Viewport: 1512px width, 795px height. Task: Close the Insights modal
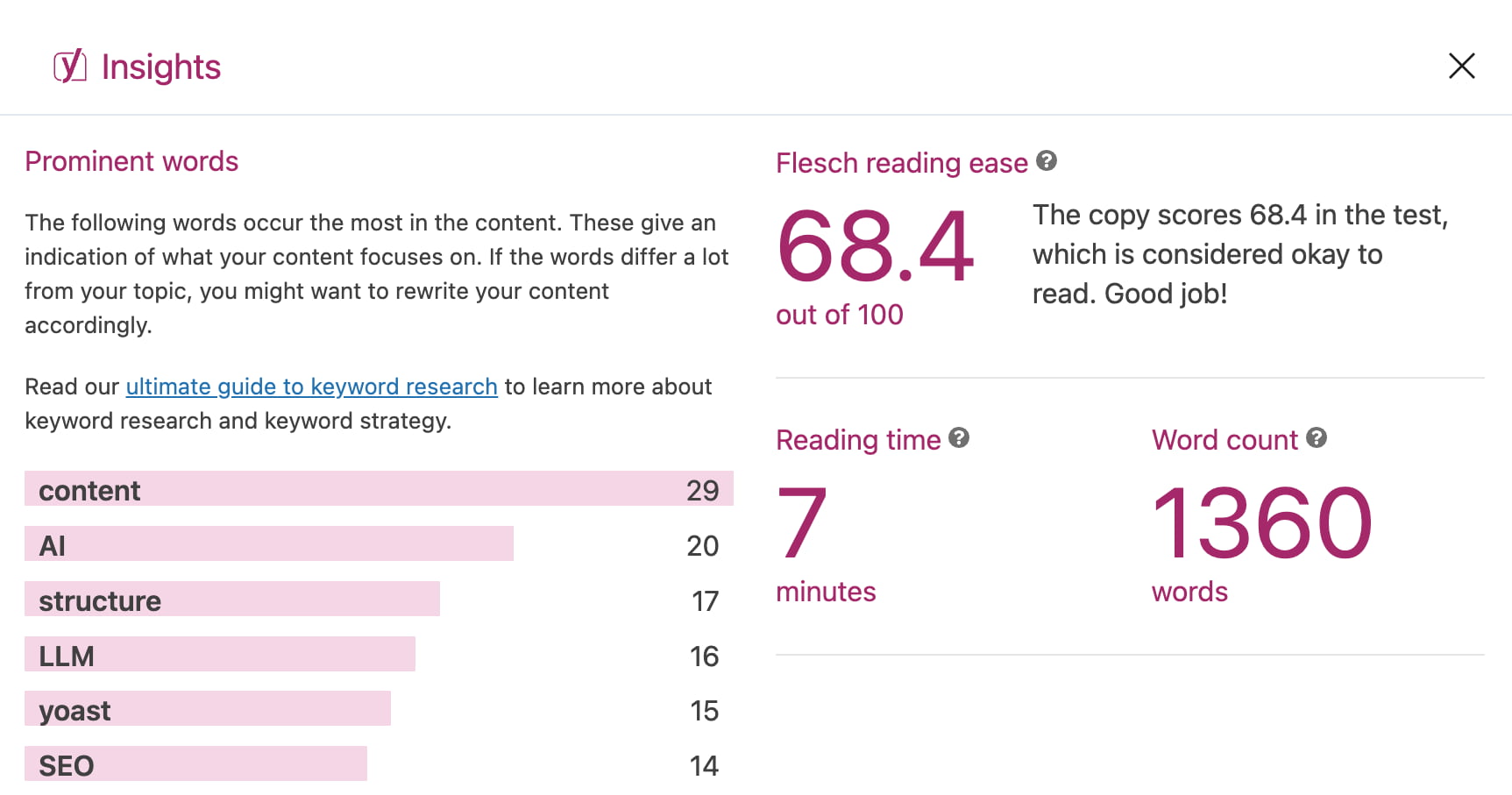pyautogui.click(x=1461, y=66)
